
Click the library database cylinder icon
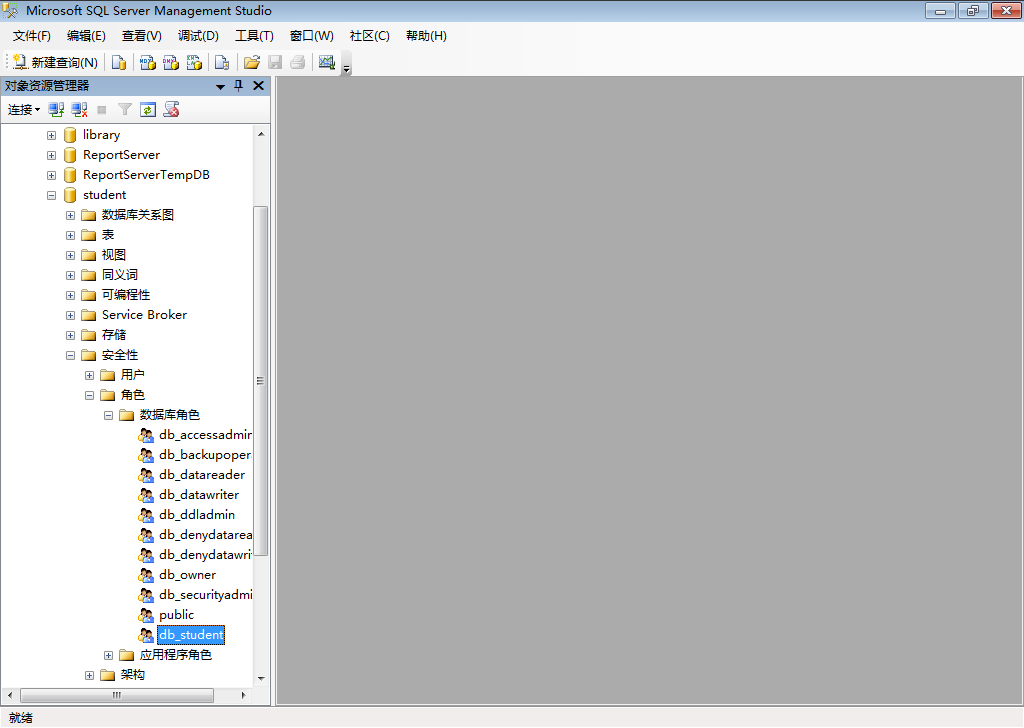[70, 135]
